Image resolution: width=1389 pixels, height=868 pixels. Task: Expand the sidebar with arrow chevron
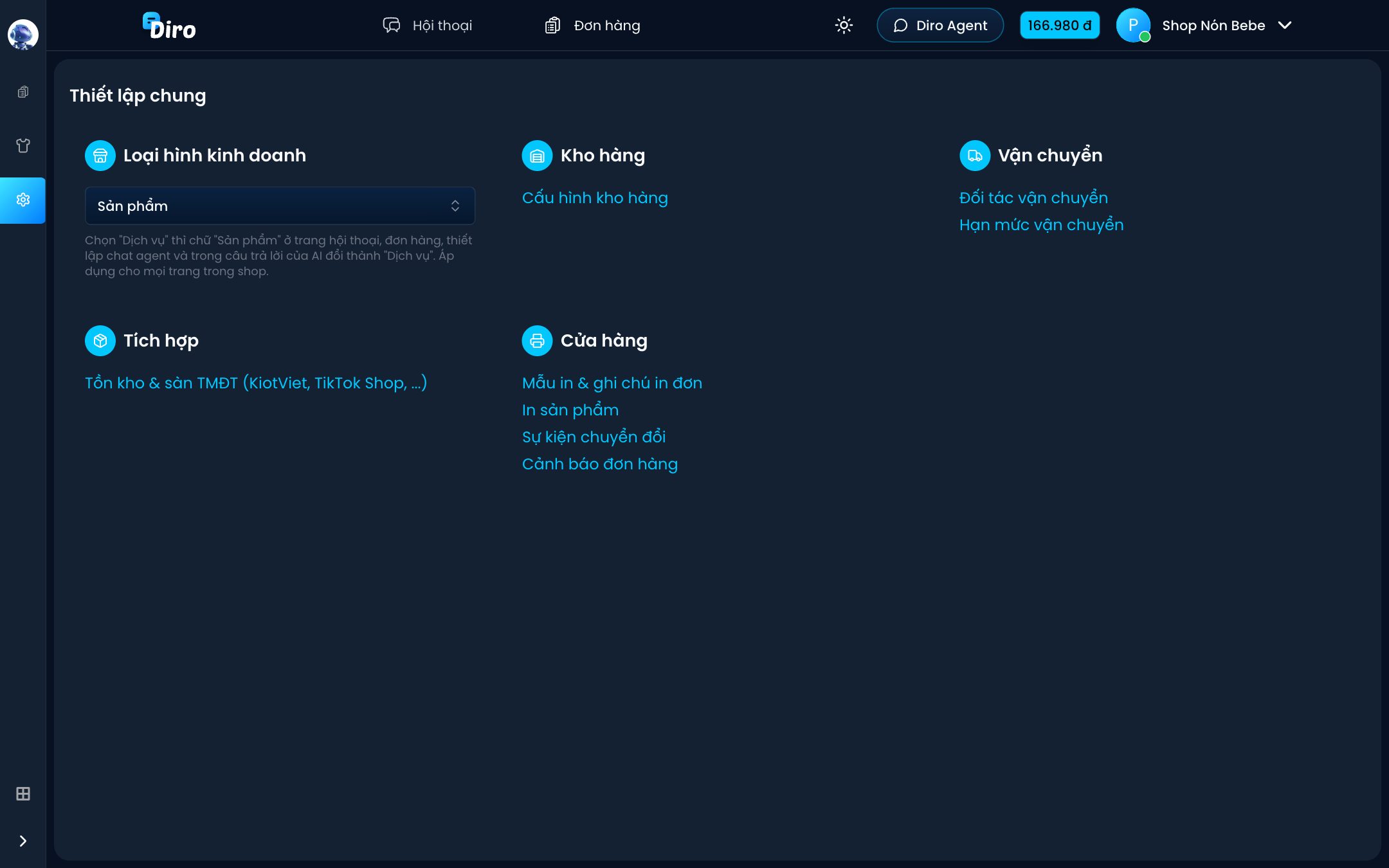click(23, 840)
